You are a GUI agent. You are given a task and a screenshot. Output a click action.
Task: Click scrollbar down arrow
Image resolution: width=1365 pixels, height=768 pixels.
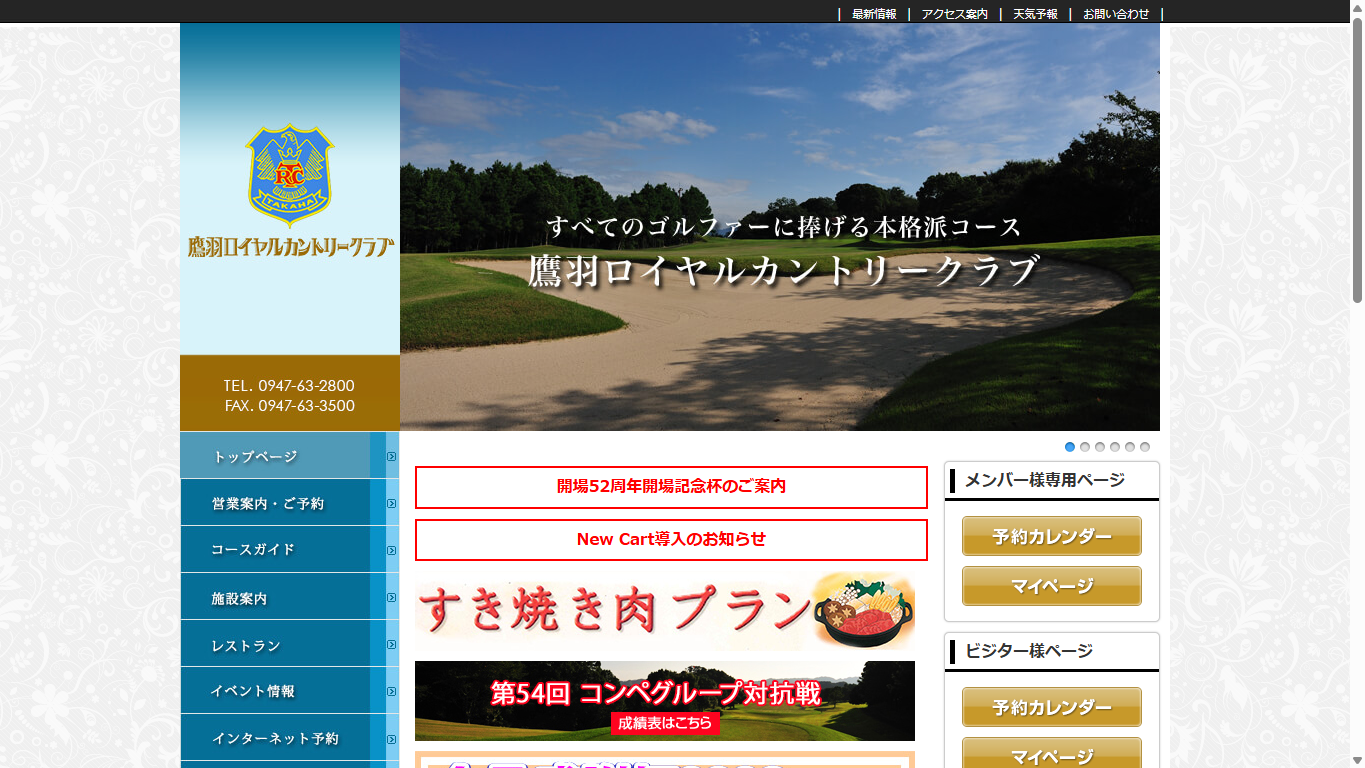click(1357, 760)
